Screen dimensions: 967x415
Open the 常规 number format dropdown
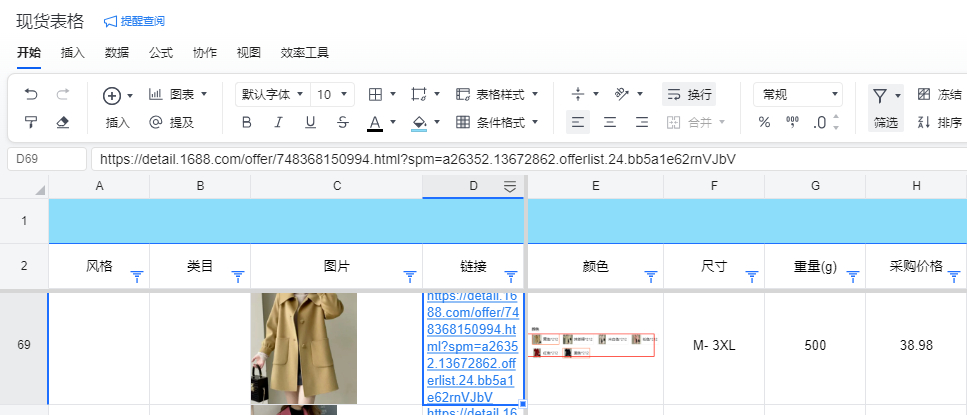click(x=799, y=94)
